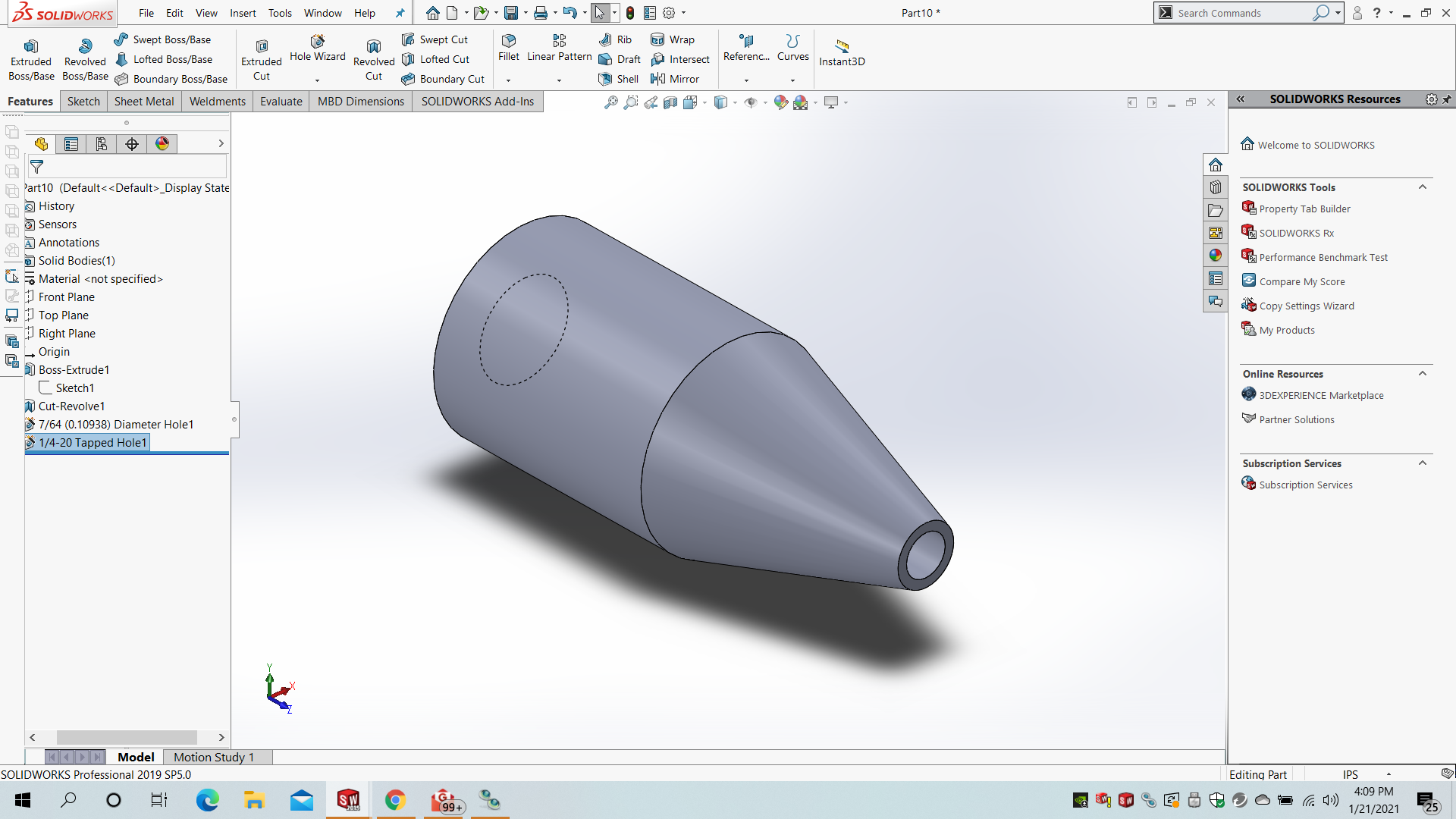The height and width of the screenshot is (819, 1456).
Task: Collapse the Online Resources section
Action: click(x=1423, y=374)
